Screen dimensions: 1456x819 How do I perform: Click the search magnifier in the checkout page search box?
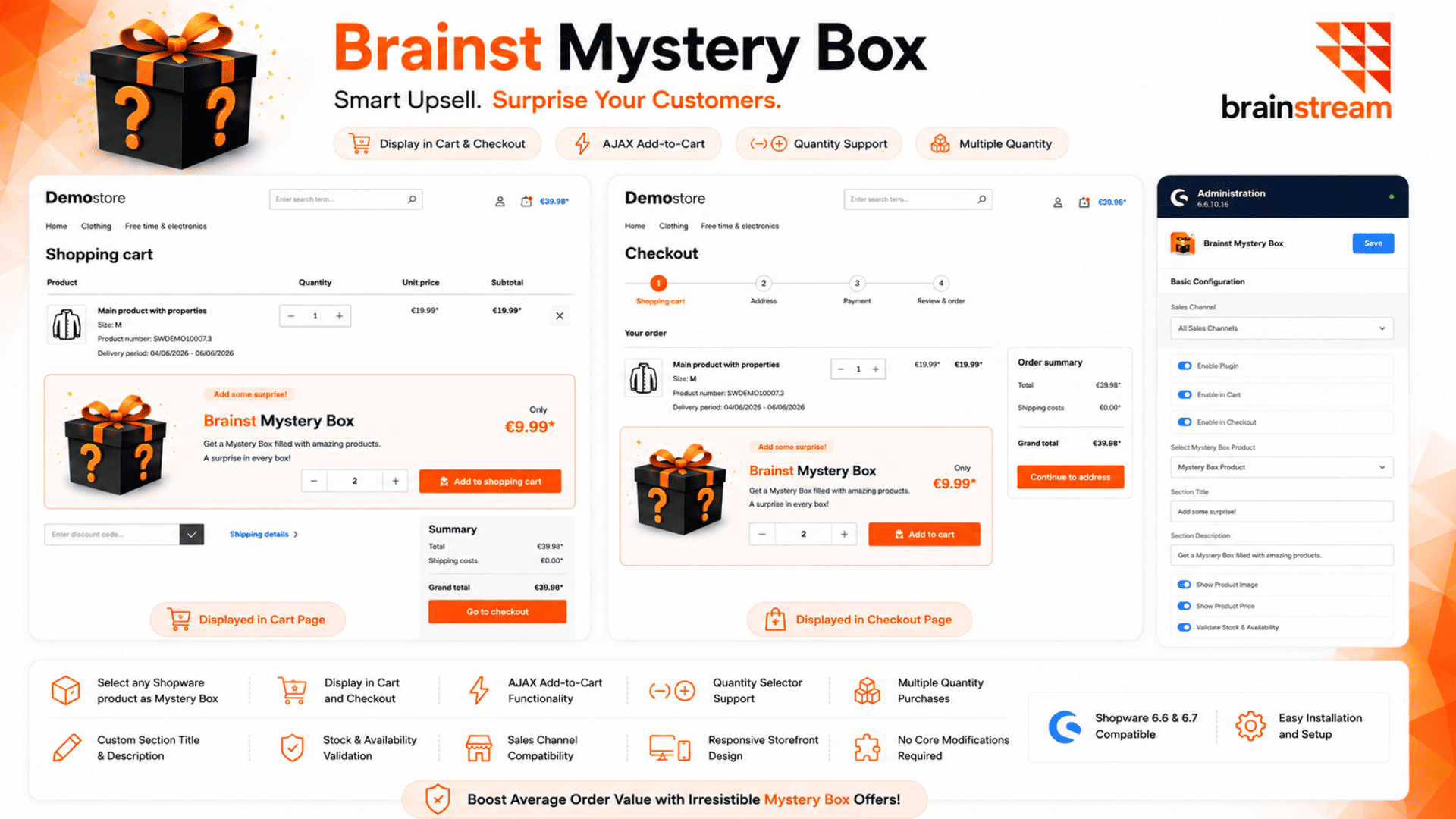982,199
